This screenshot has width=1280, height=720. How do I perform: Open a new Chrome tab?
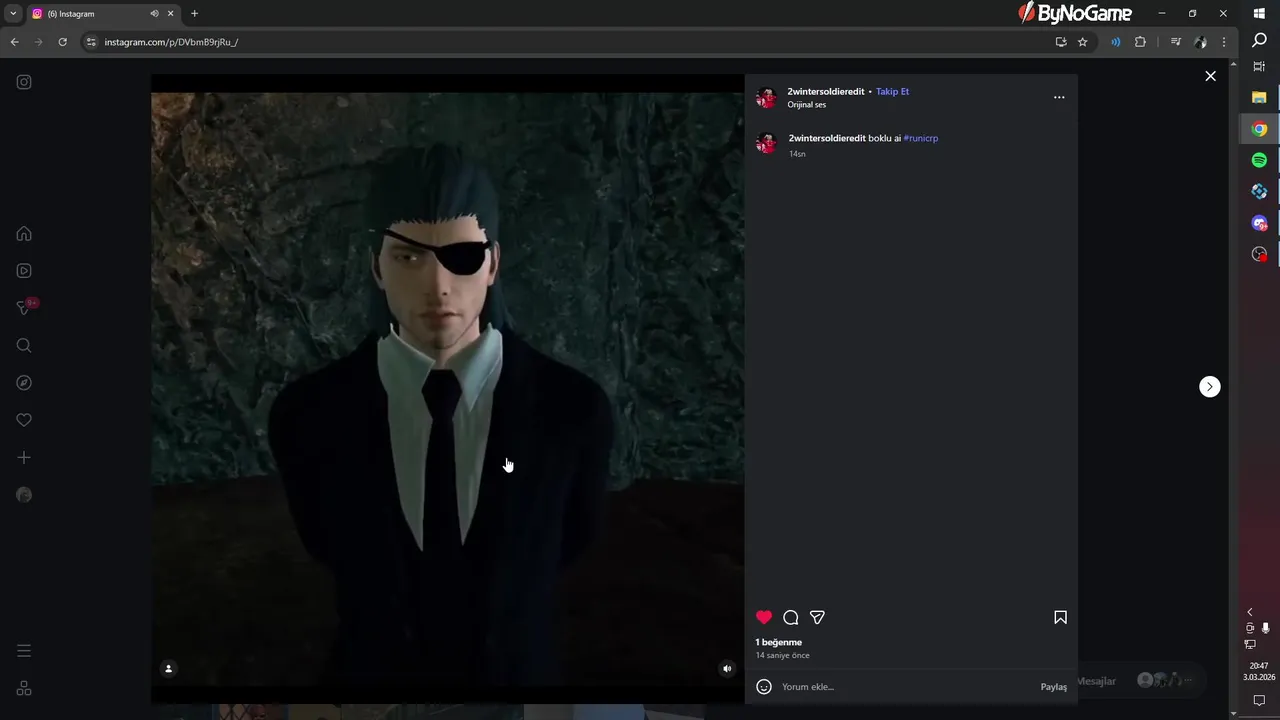[194, 14]
